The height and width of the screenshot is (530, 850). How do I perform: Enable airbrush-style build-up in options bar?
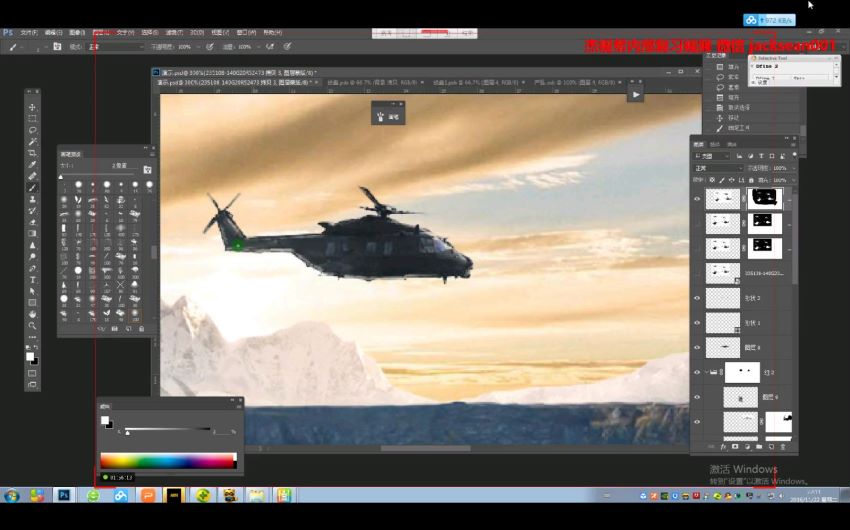(270, 47)
